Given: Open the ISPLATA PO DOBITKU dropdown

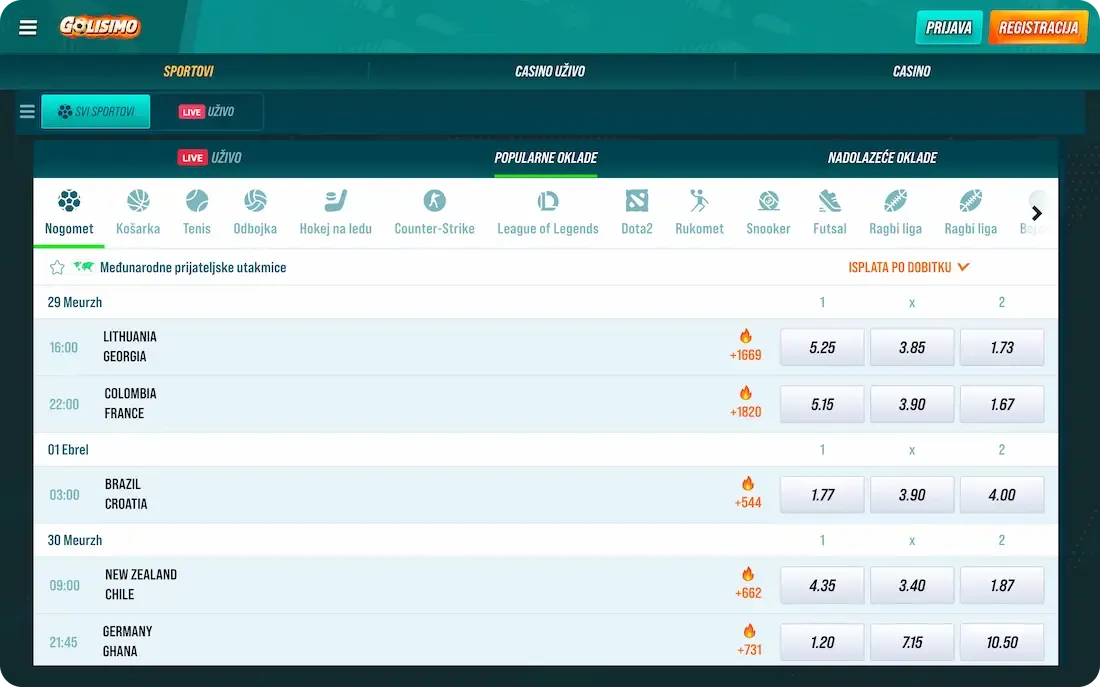Looking at the screenshot, I should [908, 267].
